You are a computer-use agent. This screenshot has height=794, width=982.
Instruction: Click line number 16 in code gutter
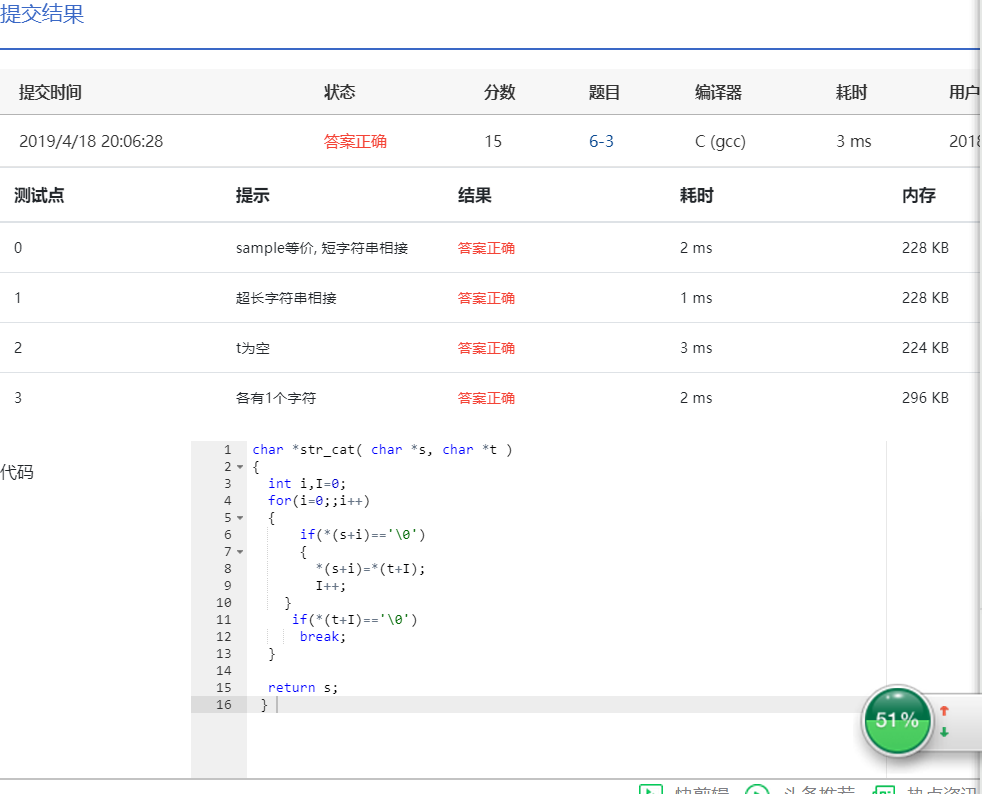(224, 704)
